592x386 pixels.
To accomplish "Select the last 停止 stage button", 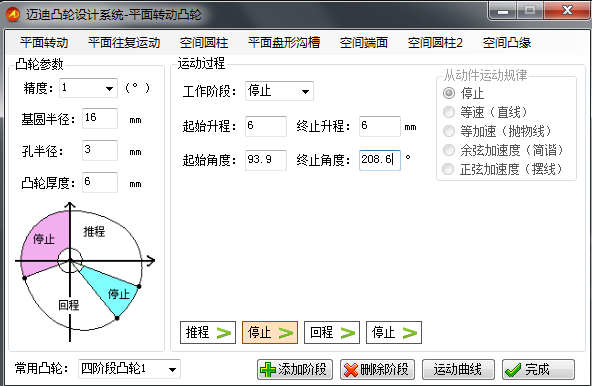I will coord(394,332).
